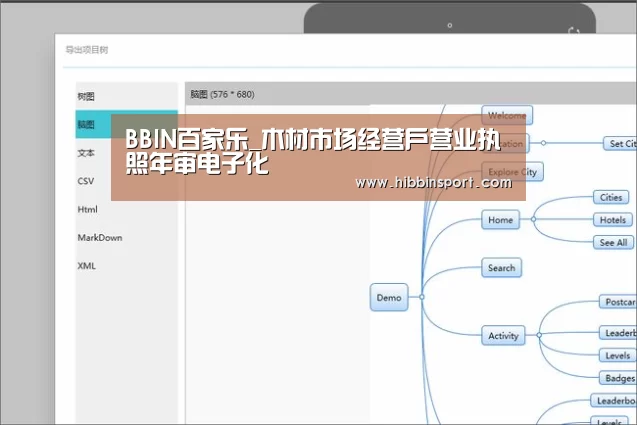The width and height of the screenshot is (637, 425).
Task: Click the Badges node
Action: pyautogui.click(x=618, y=378)
